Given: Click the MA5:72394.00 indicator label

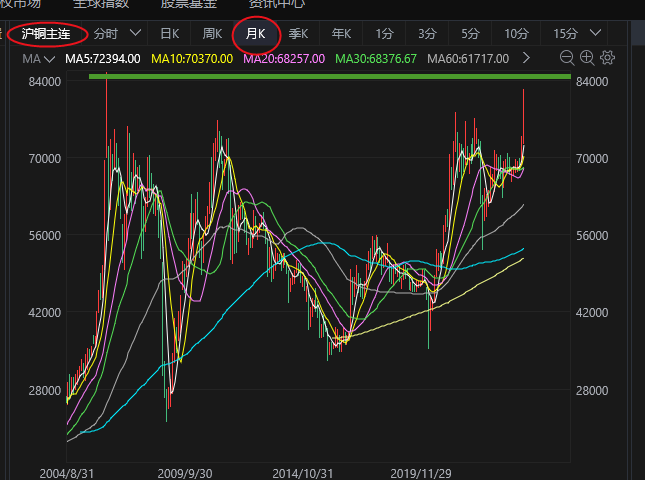Looking at the screenshot, I should pyautogui.click(x=103, y=59).
